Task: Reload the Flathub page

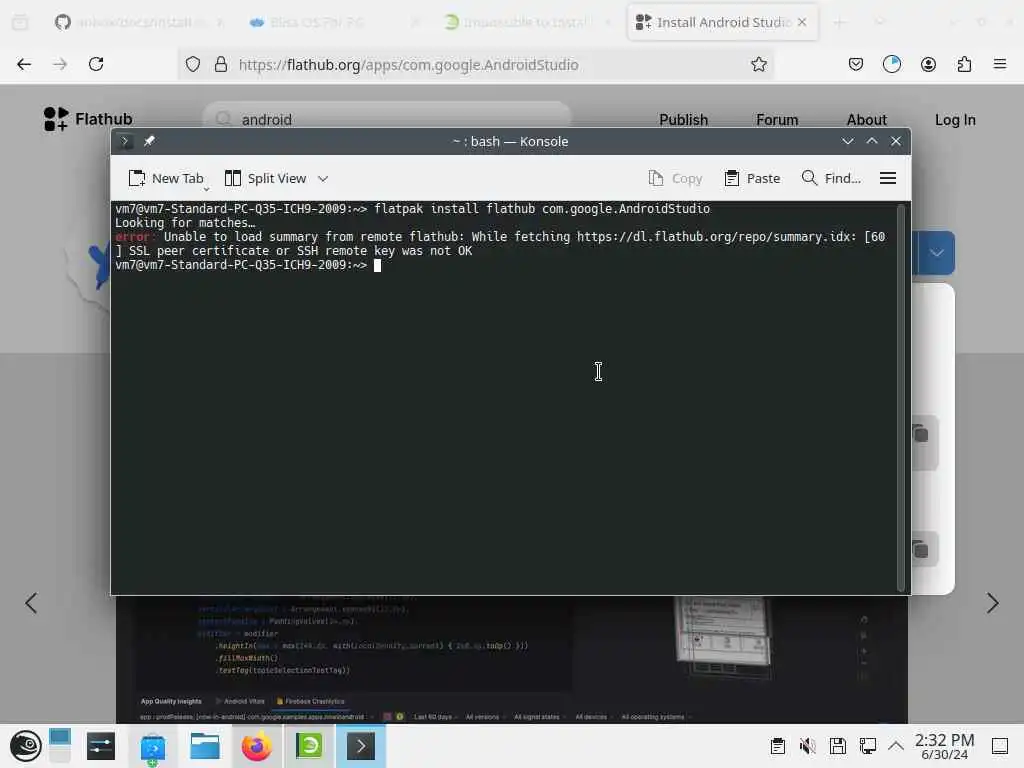Action: point(96,64)
